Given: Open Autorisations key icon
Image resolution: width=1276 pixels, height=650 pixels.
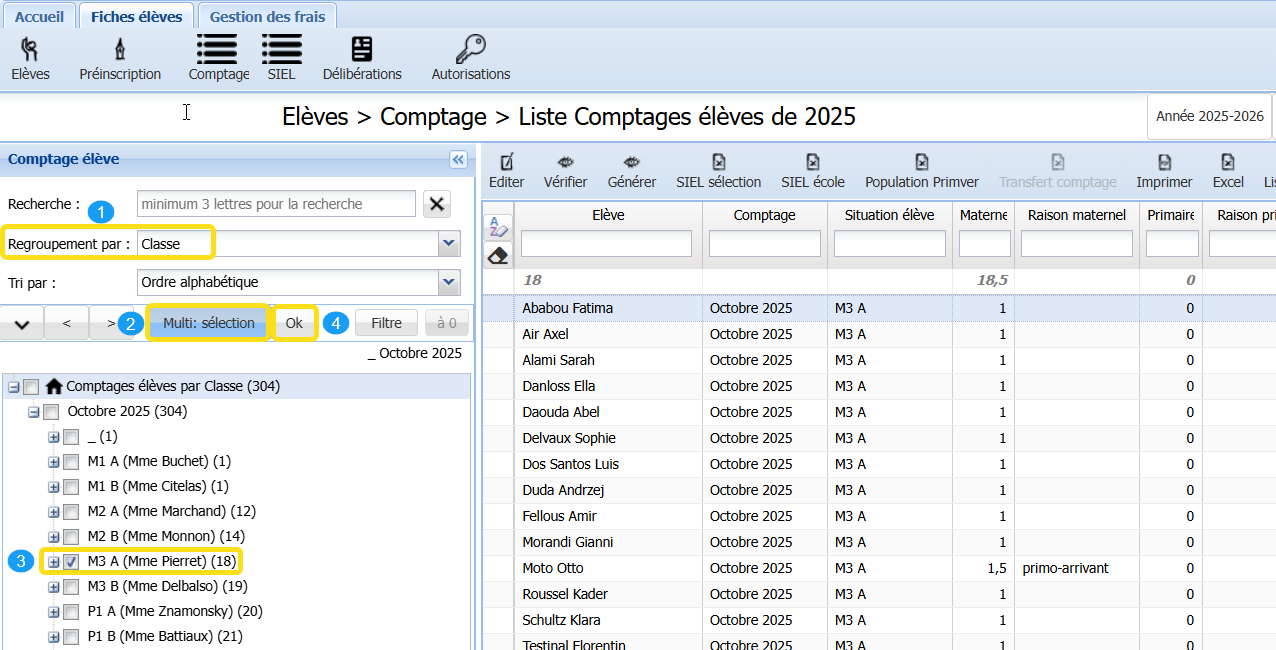Looking at the screenshot, I should 470,50.
